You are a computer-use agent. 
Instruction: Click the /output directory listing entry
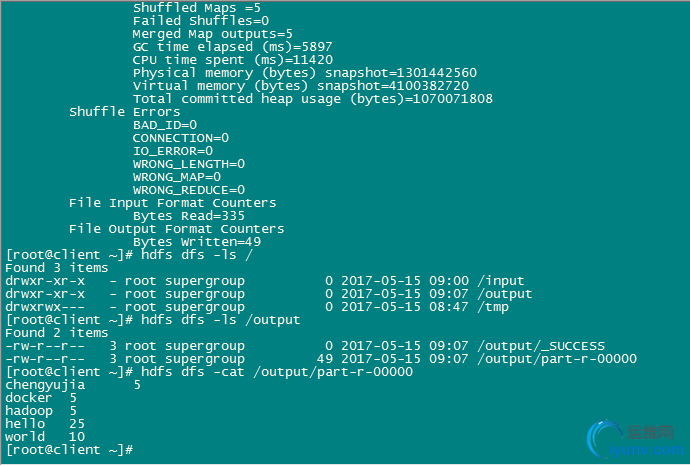point(505,294)
